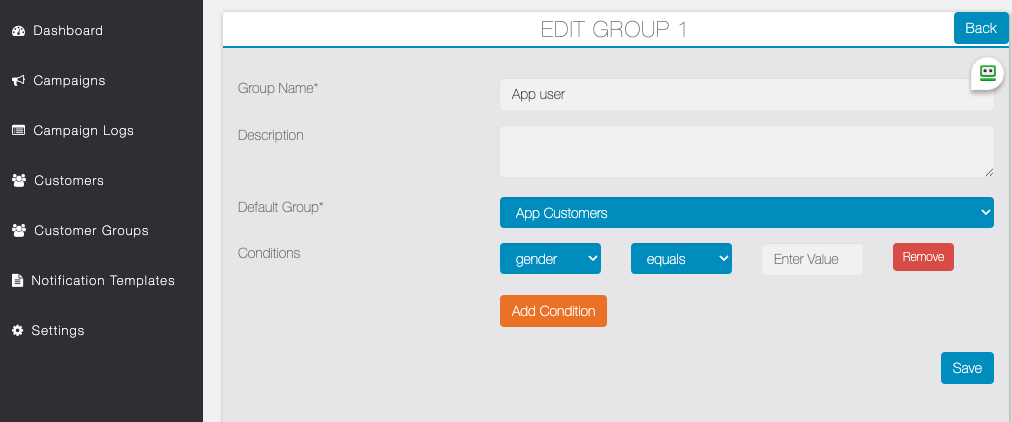
Task: Open the gender condition field dropdown
Action: [551, 259]
